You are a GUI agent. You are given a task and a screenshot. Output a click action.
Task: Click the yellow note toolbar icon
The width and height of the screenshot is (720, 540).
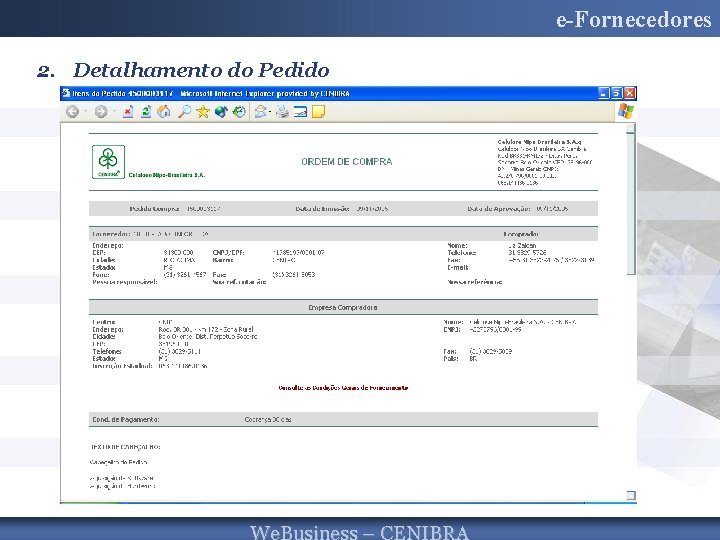(318, 112)
